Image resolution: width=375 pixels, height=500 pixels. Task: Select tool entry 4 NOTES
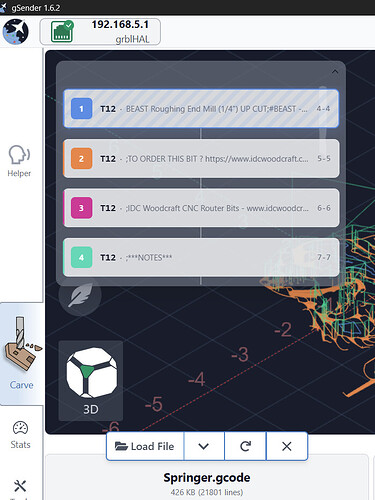click(x=201, y=257)
